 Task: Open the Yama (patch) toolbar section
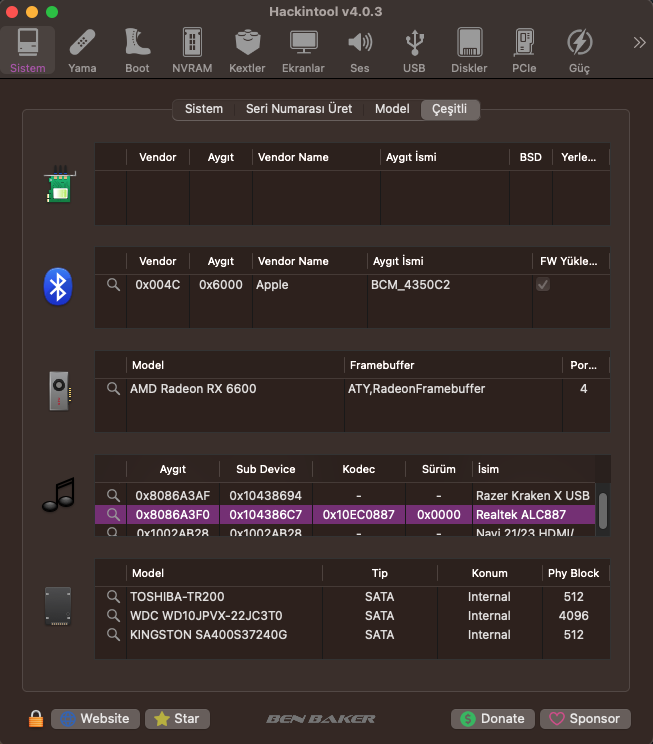coord(82,51)
